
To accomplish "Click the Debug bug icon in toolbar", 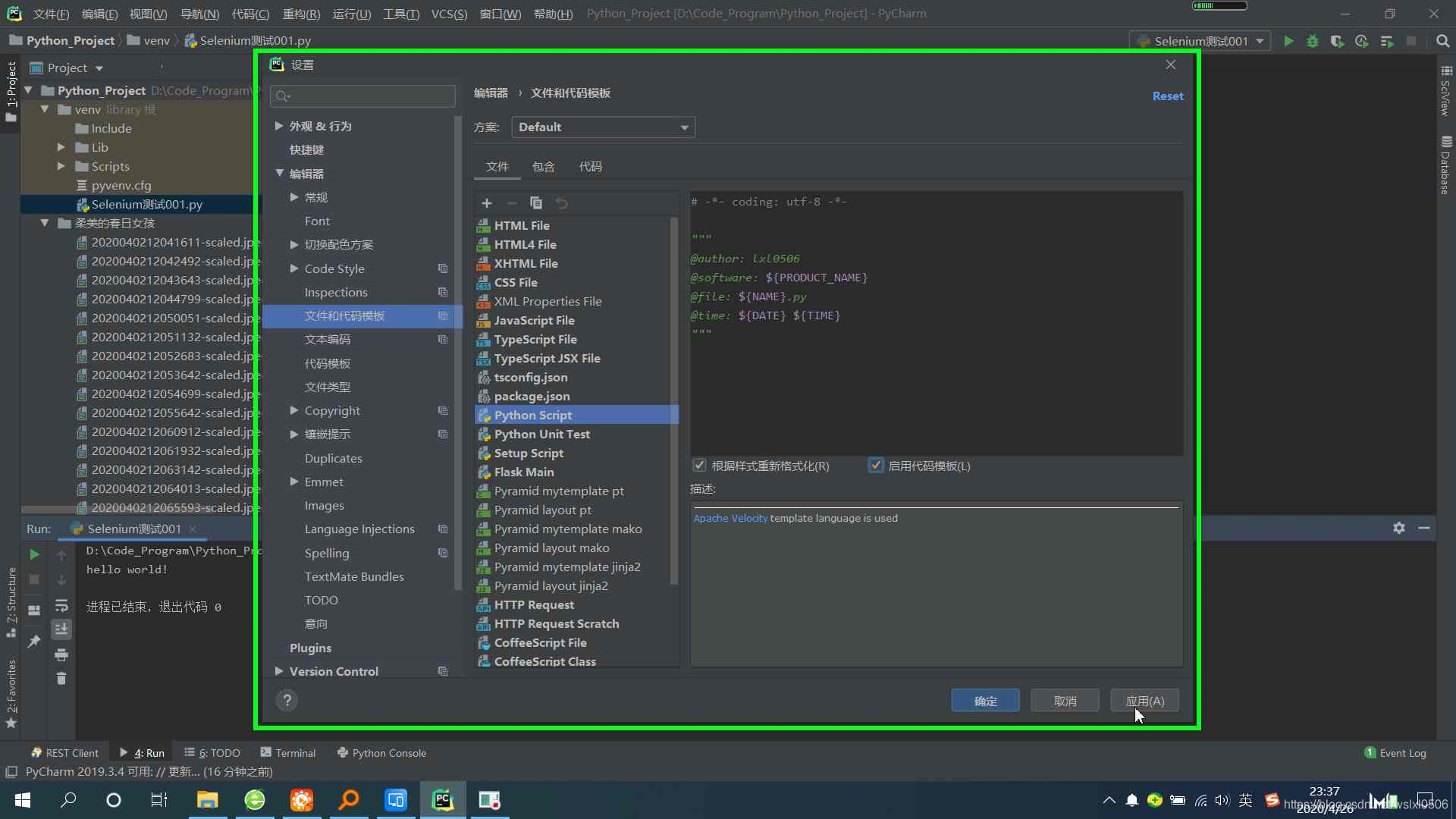I will tap(1313, 41).
